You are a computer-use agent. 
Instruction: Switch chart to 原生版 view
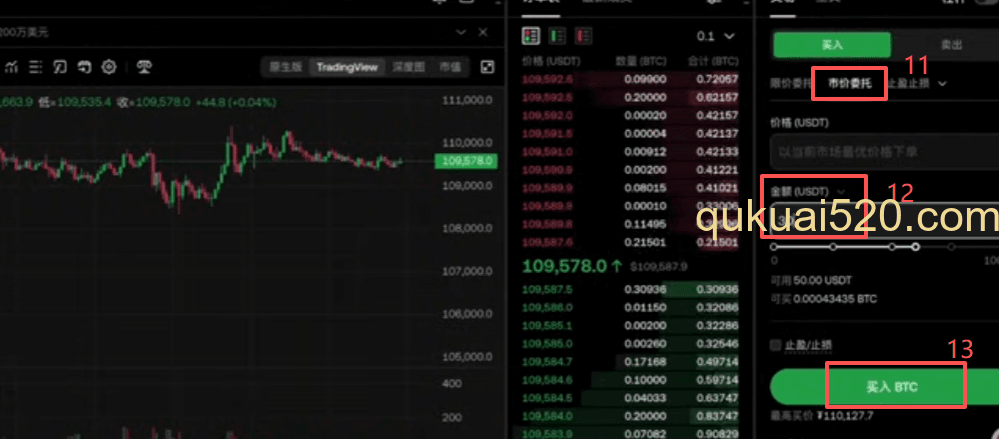coord(285,67)
